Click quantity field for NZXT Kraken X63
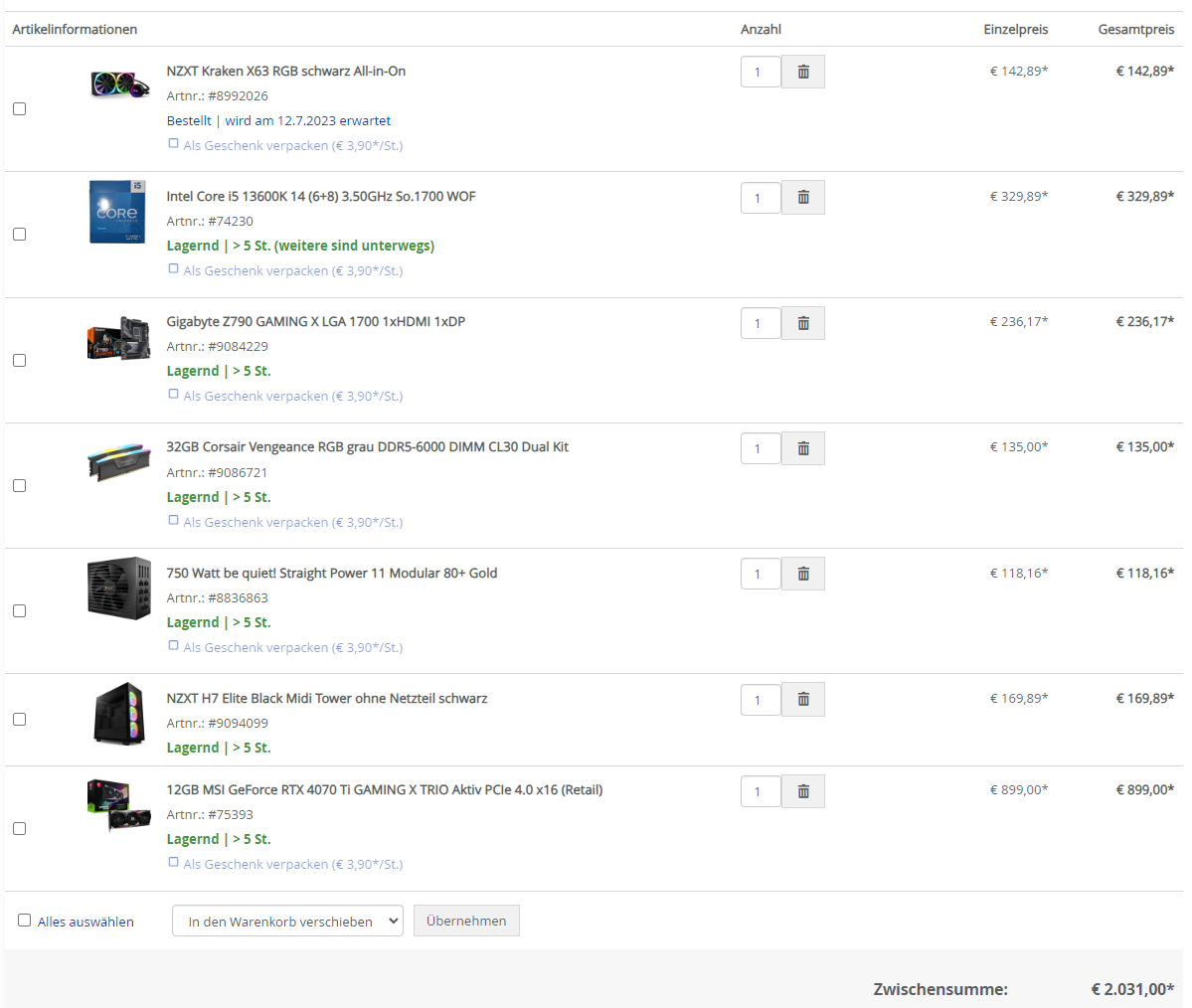Viewport: 1192px width, 1008px height. pos(761,72)
